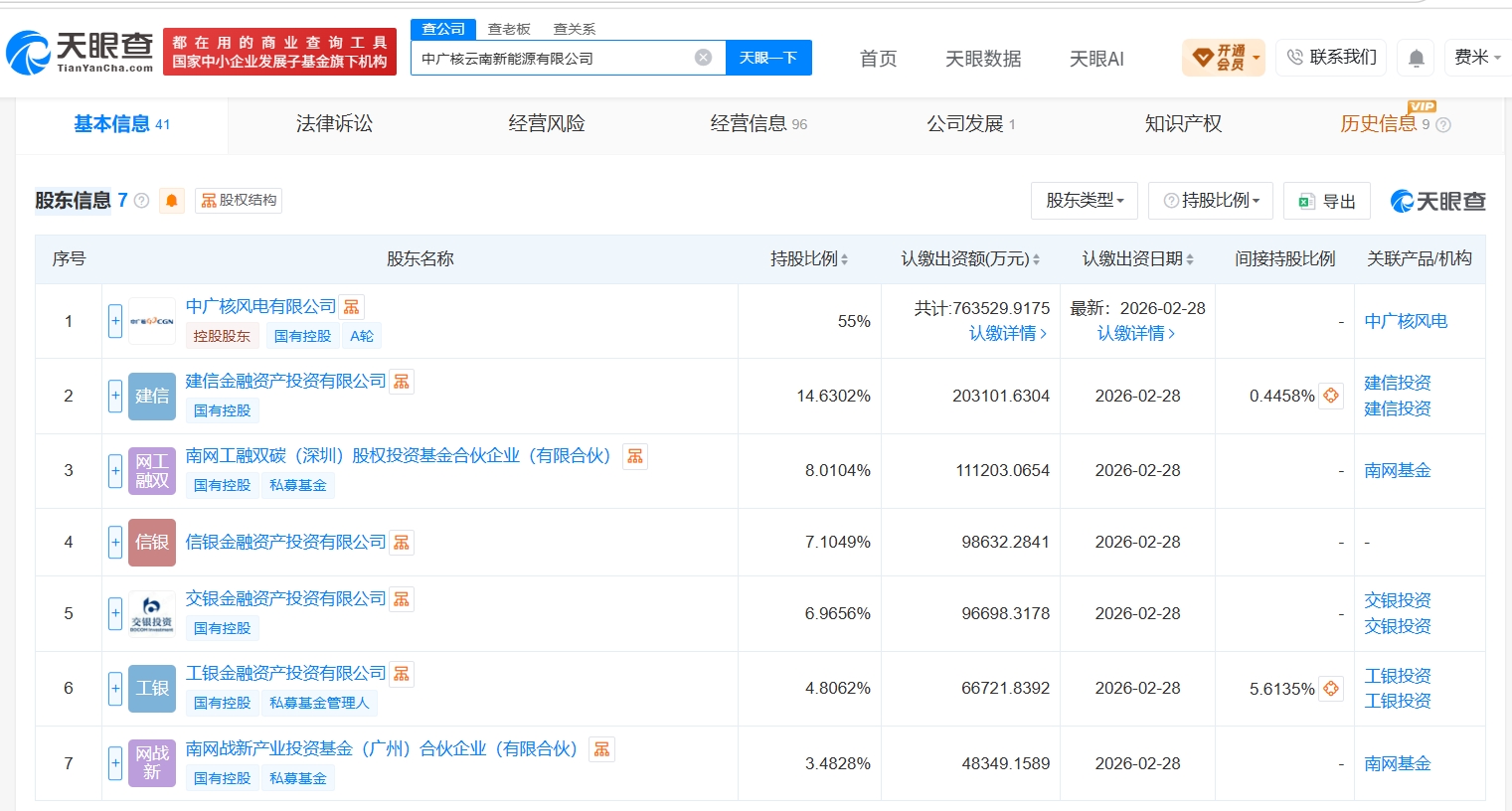Expand 建信金融资产投资有限公司 row plus toggle
The height and width of the screenshot is (811, 1512).
(115, 396)
